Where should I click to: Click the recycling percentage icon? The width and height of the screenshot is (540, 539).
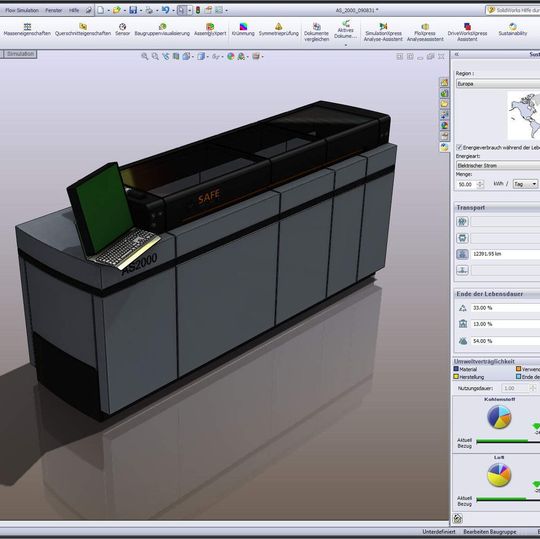coord(463,308)
